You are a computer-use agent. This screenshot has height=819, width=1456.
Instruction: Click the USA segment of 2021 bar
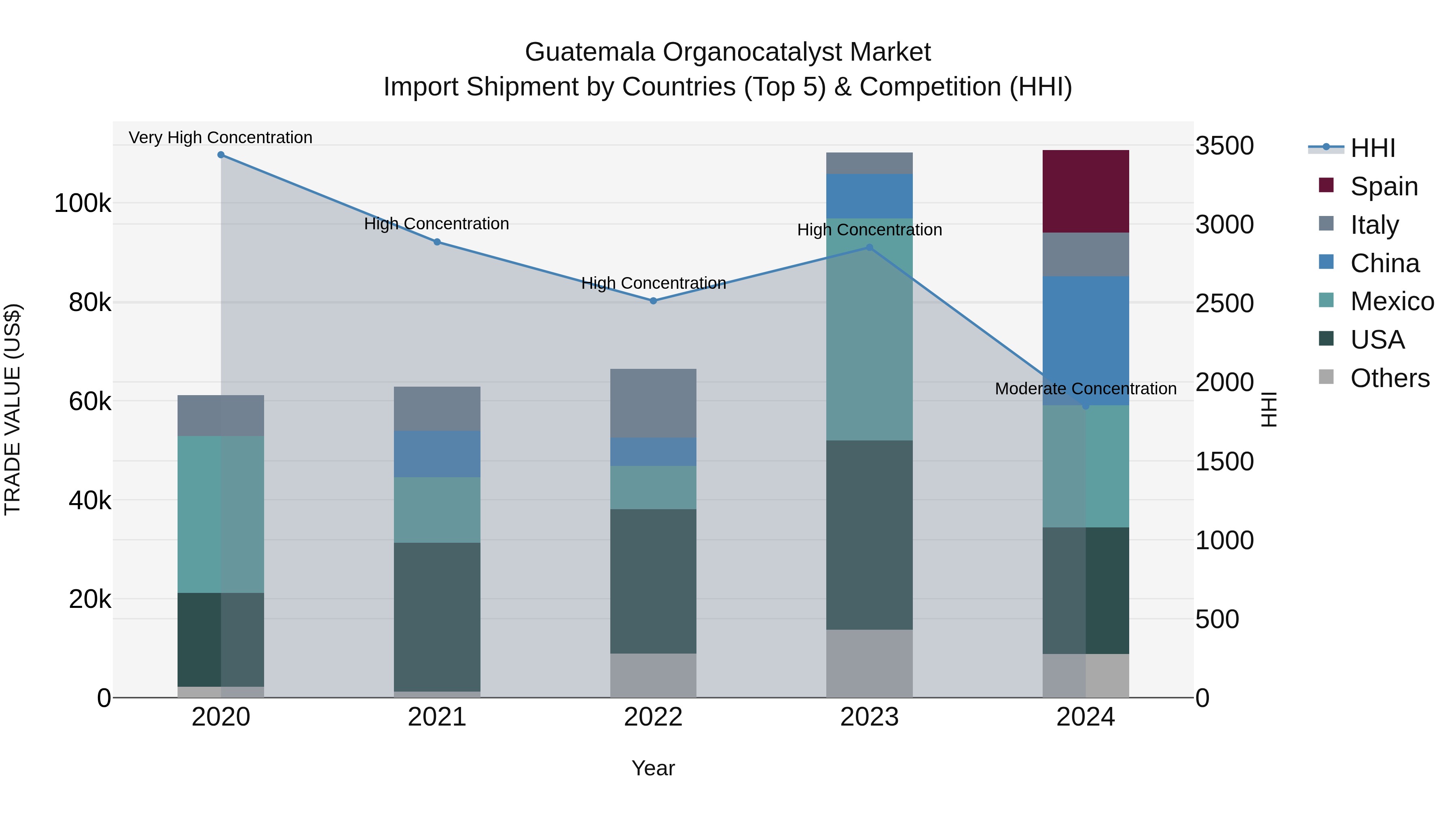[437, 617]
